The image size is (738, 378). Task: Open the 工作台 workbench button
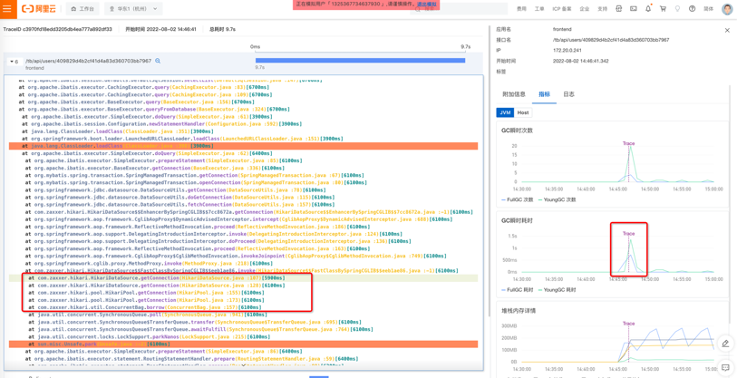click(82, 8)
